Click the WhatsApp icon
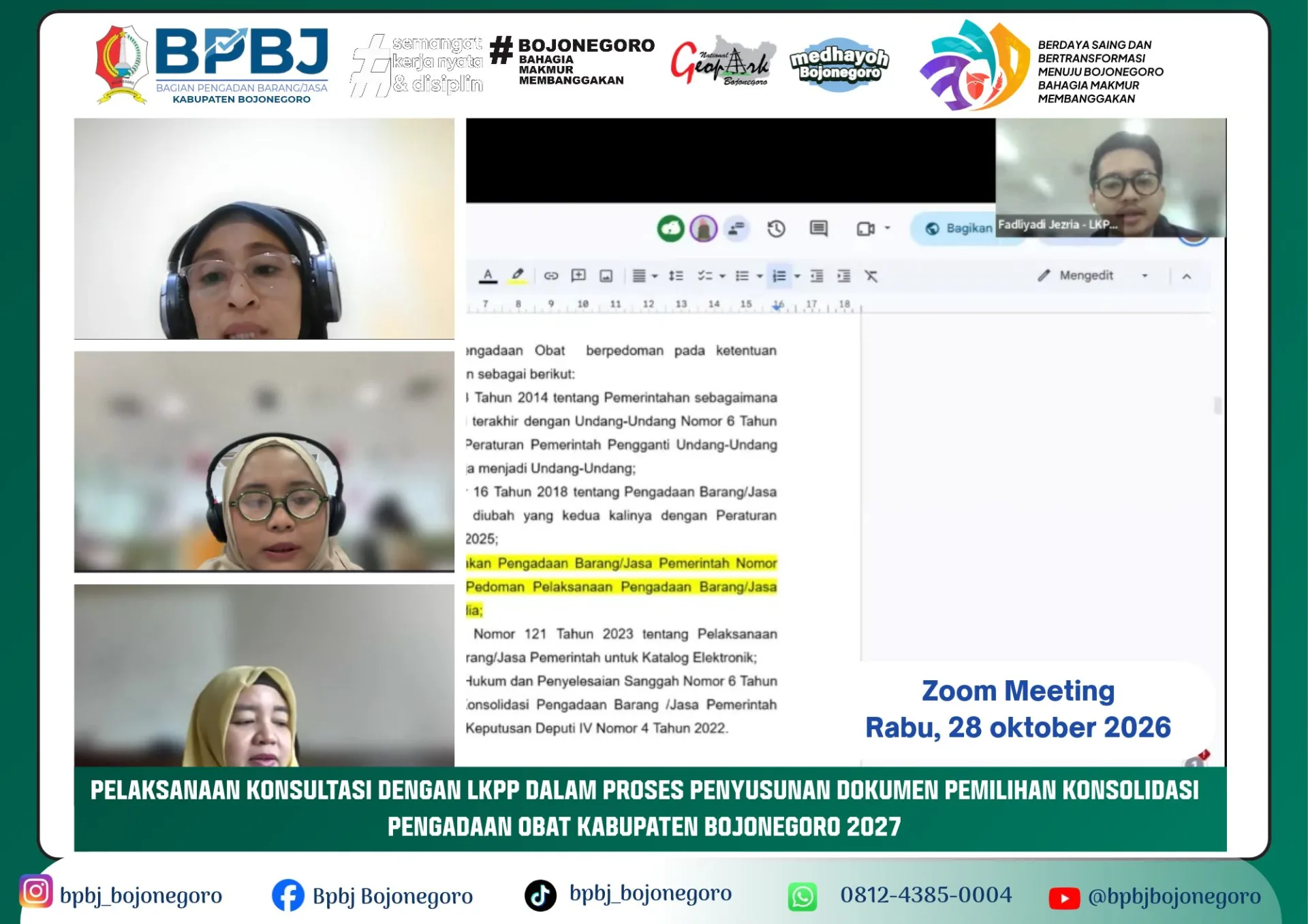 tap(803, 897)
